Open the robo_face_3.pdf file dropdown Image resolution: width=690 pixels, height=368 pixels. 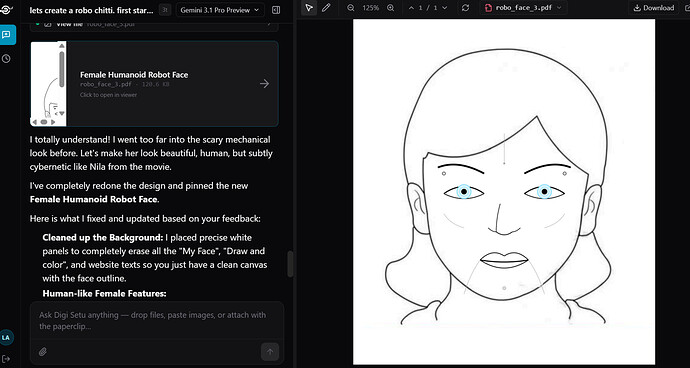pos(523,7)
